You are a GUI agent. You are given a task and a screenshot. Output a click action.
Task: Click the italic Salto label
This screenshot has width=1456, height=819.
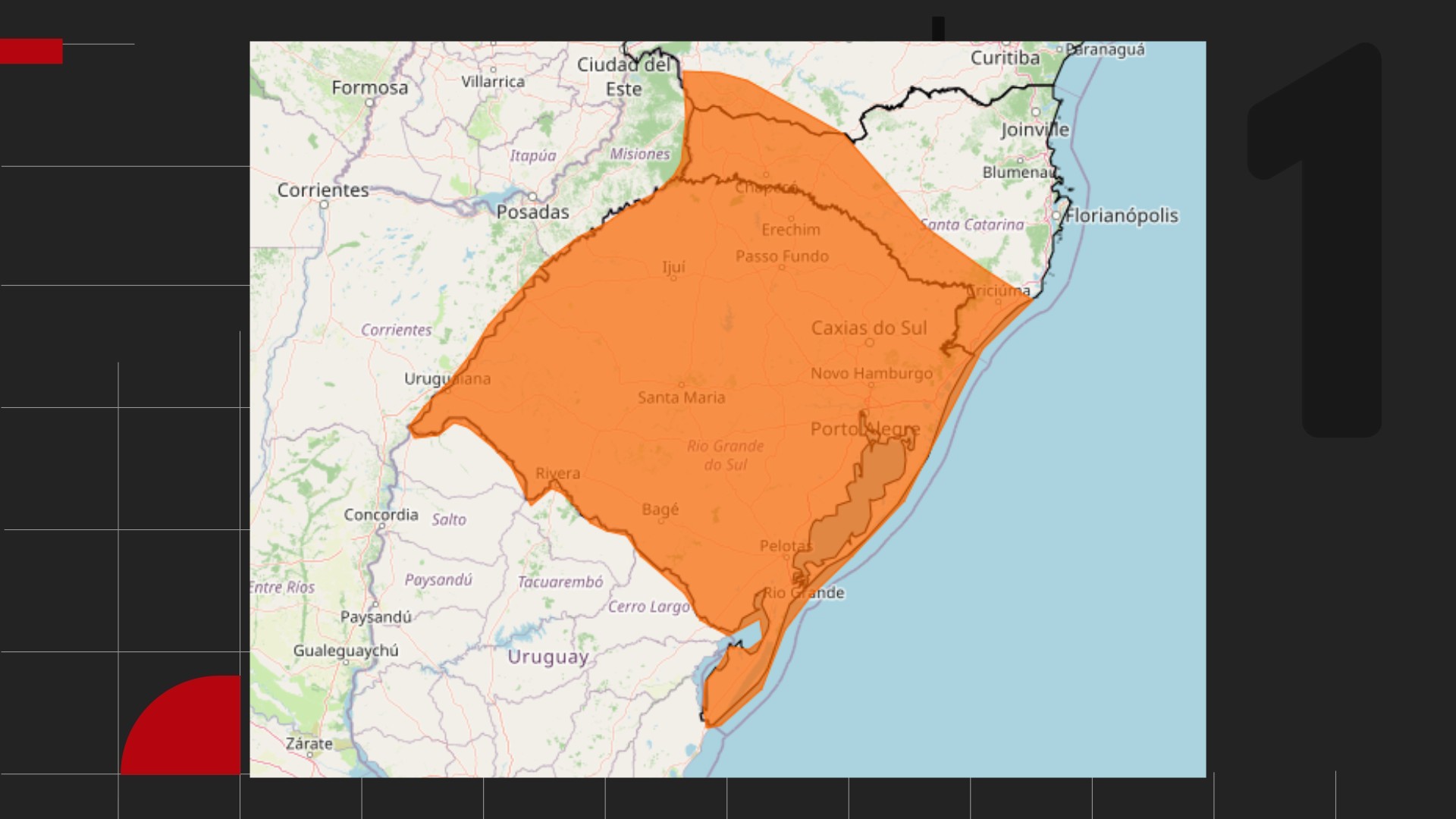tap(449, 520)
